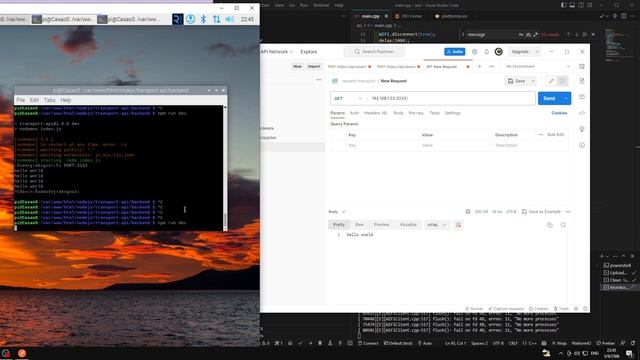Select the Pre-req tab
The height and width of the screenshot is (360, 640).
pos(416,113)
